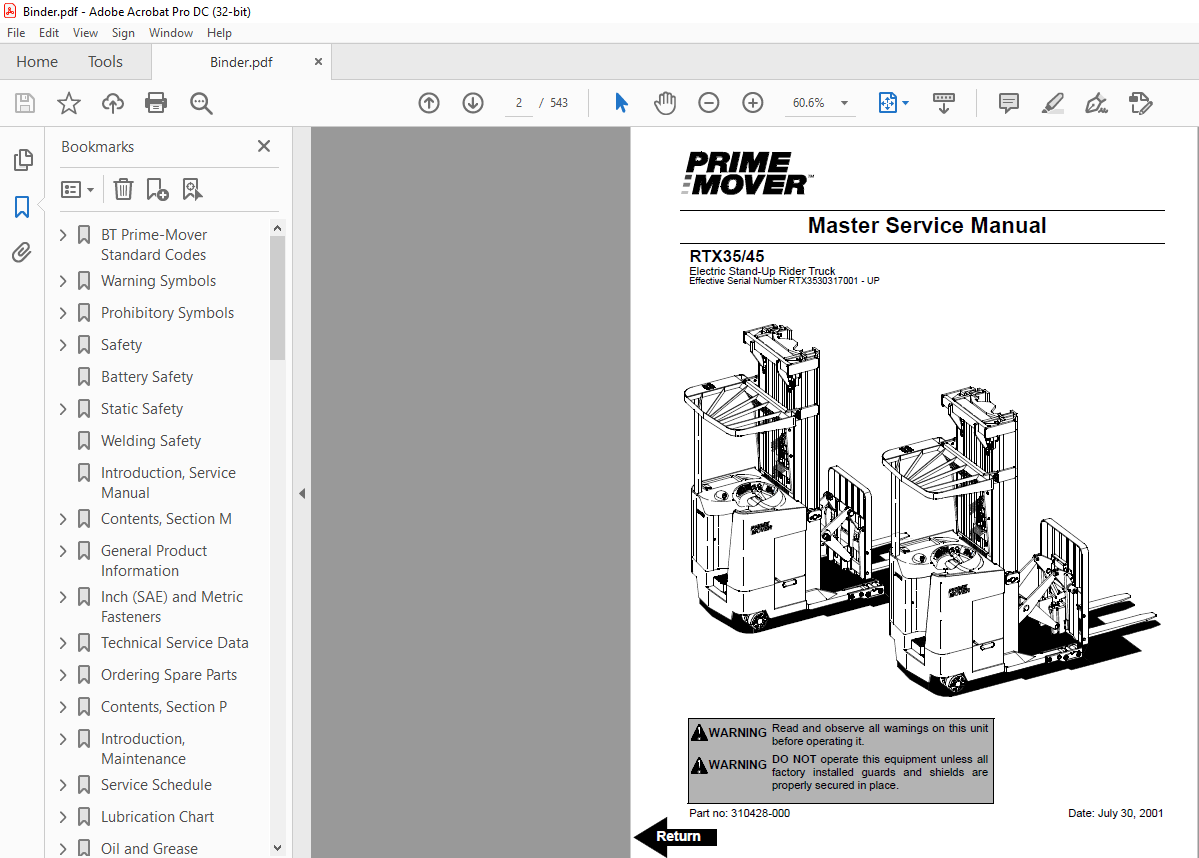Open the attachments paperclip panel

pos(22,252)
